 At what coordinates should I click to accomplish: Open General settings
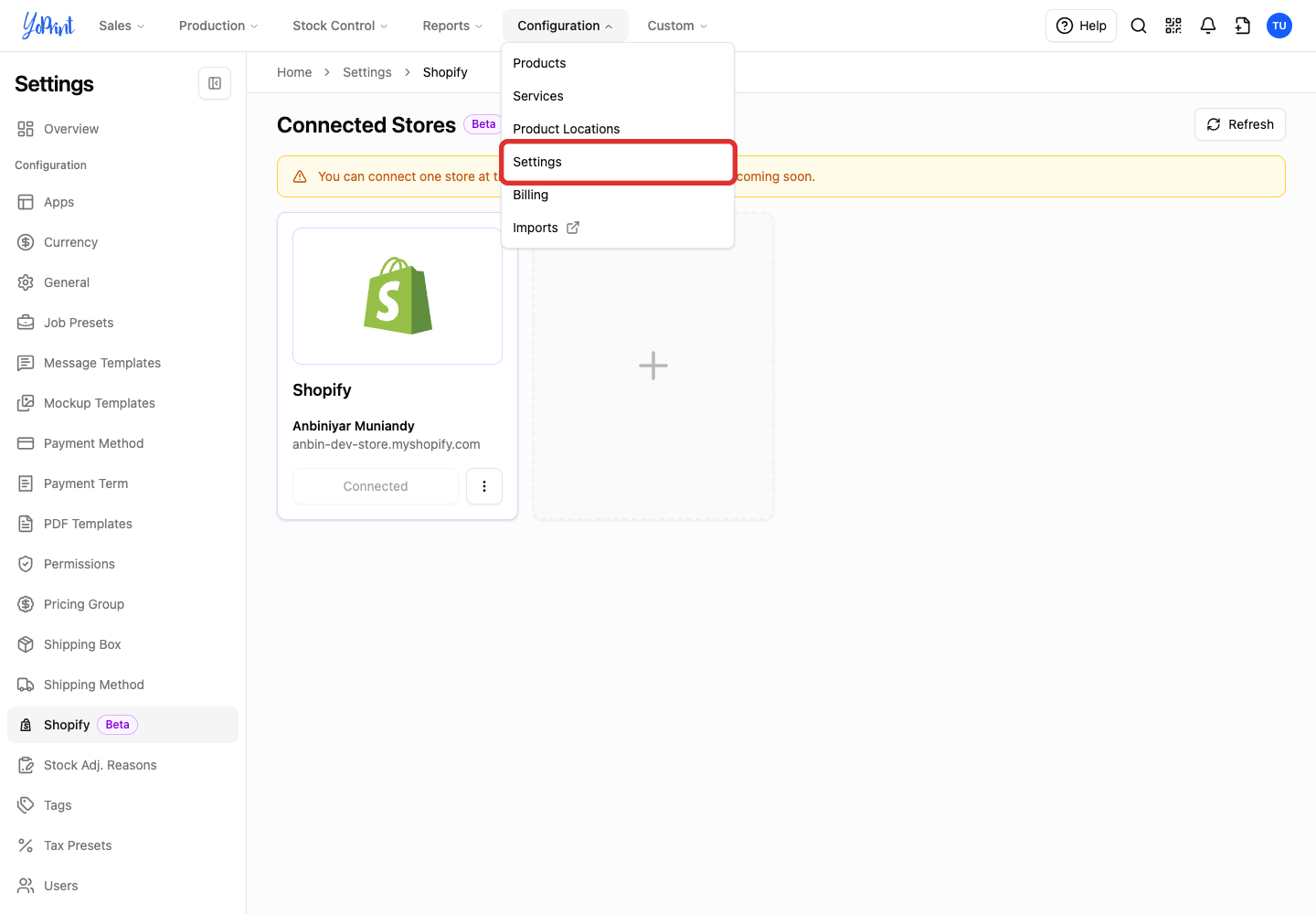(122, 282)
